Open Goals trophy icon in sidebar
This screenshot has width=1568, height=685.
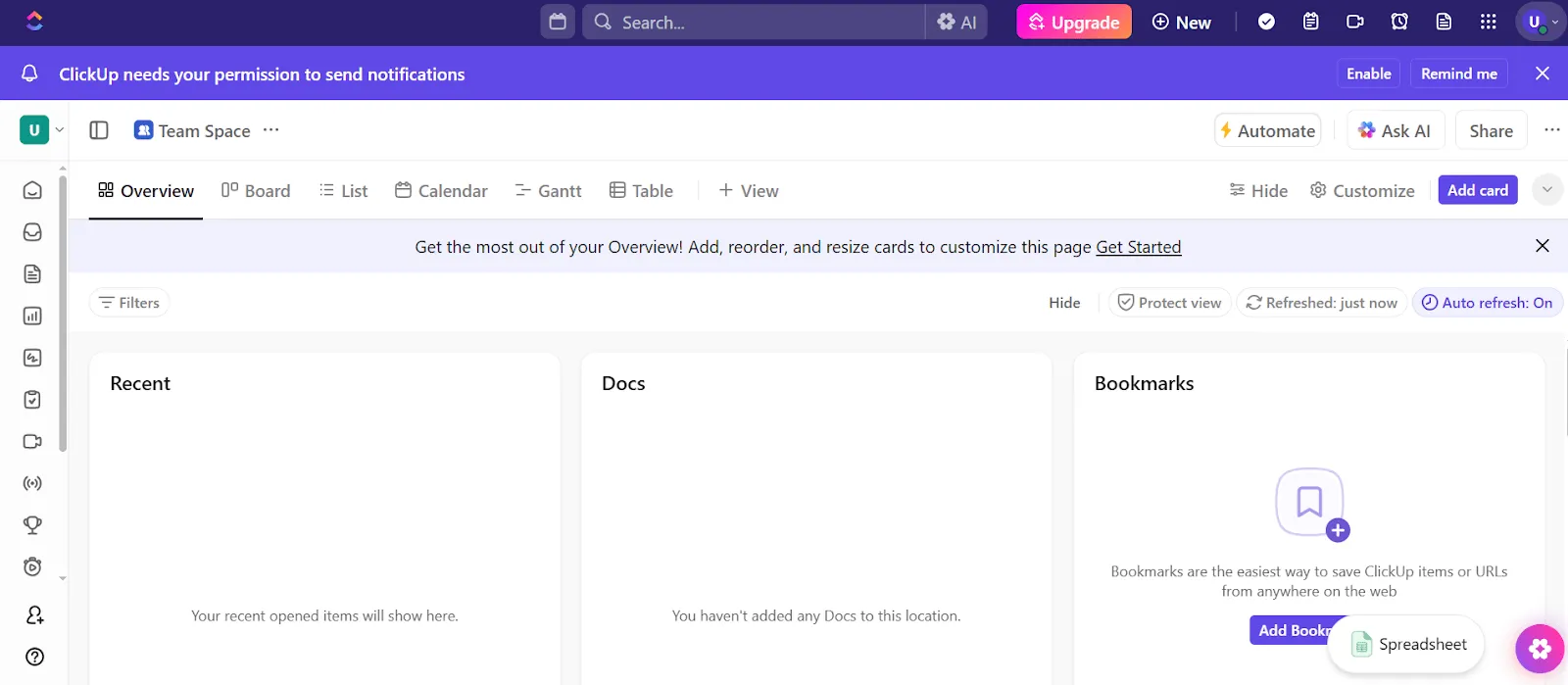pyautogui.click(x=32, y=525)
